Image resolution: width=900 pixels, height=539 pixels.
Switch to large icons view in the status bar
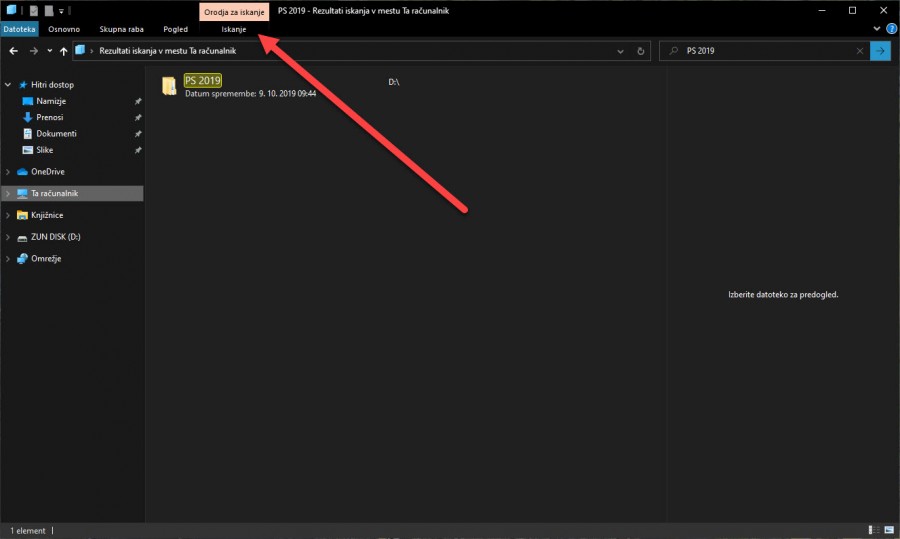pyautogui.click(x=889, y=529)
